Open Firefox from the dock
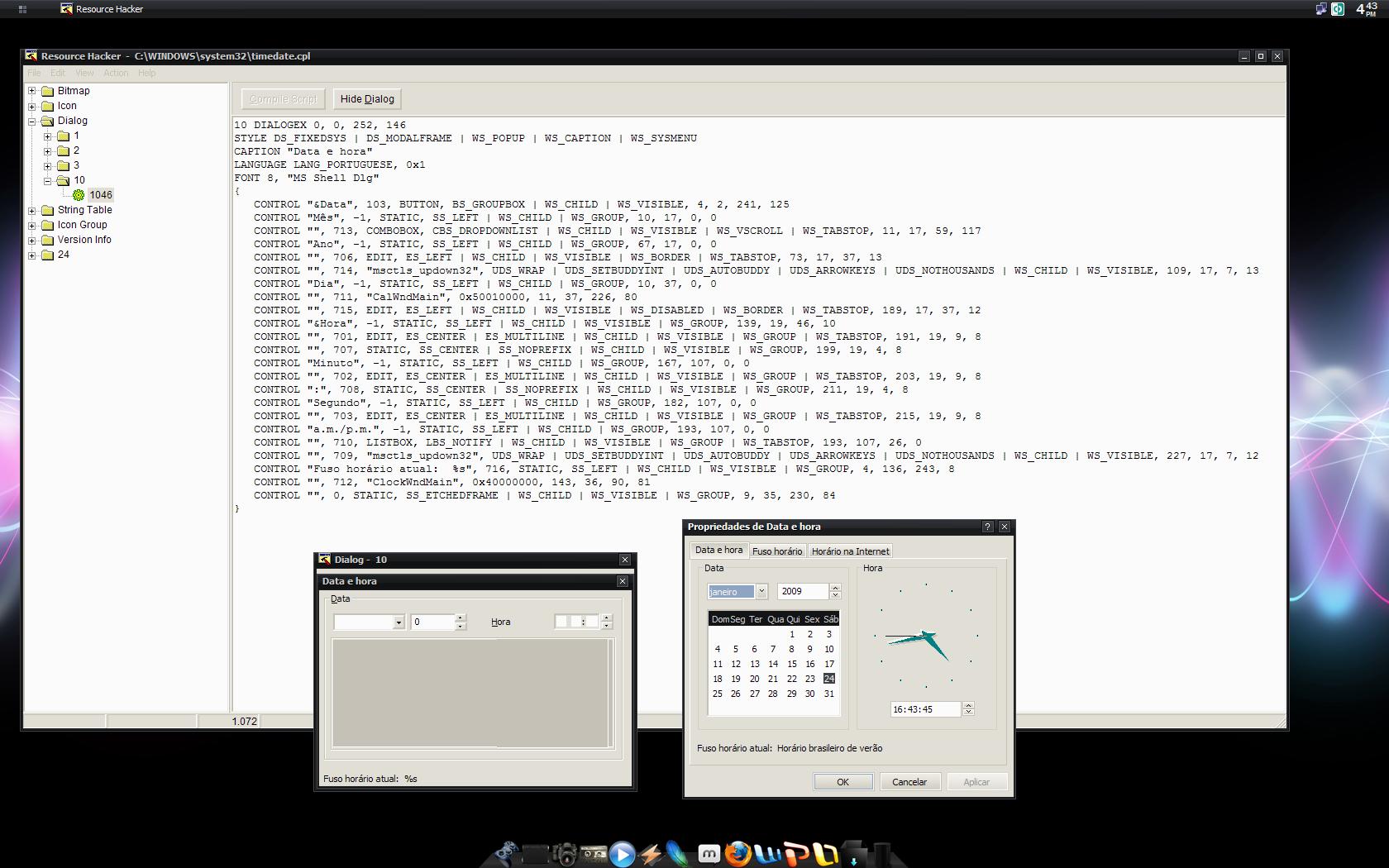1389x868 pixels. (738, 853)
